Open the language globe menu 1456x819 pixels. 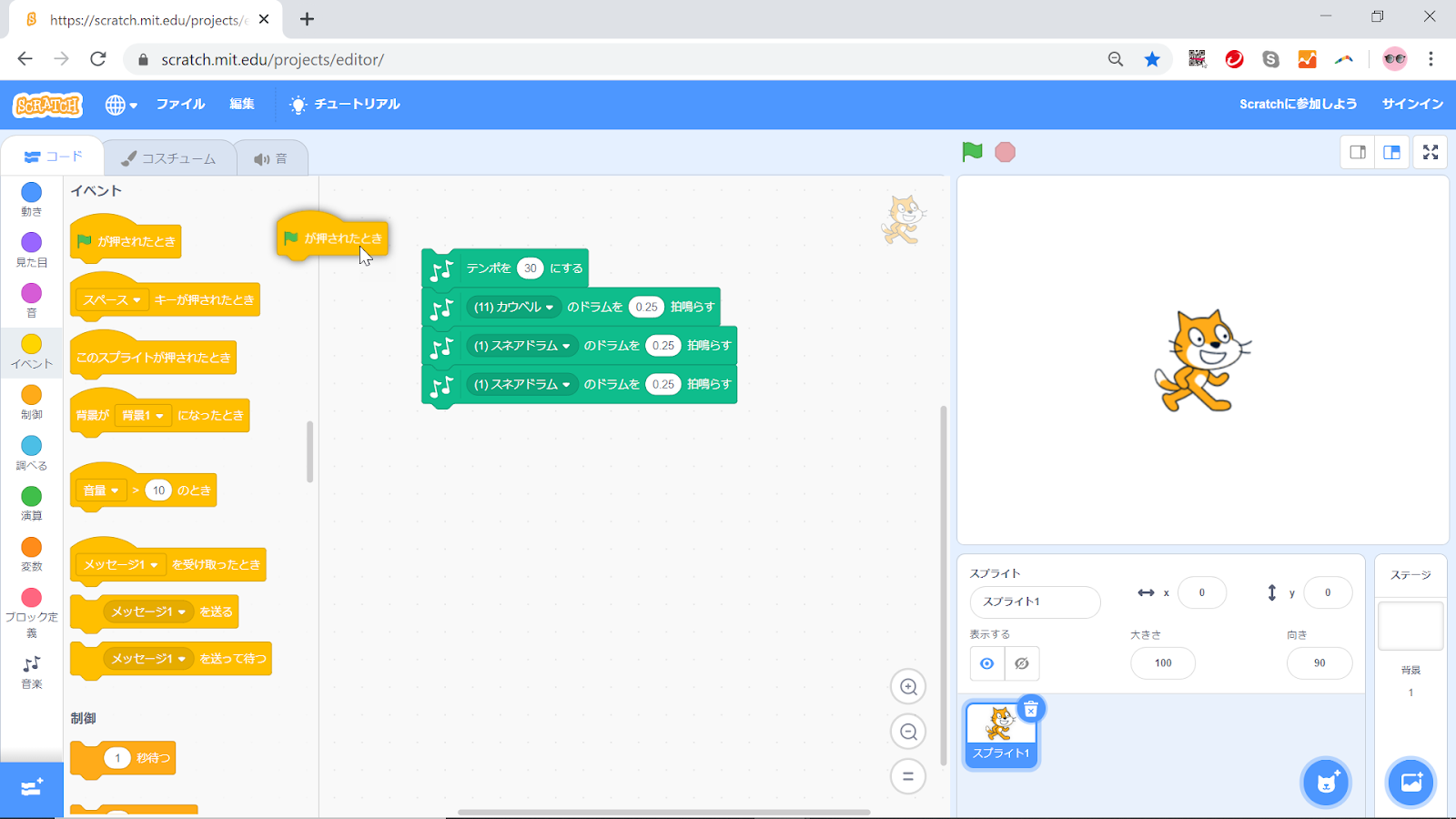tap(121, 105)
